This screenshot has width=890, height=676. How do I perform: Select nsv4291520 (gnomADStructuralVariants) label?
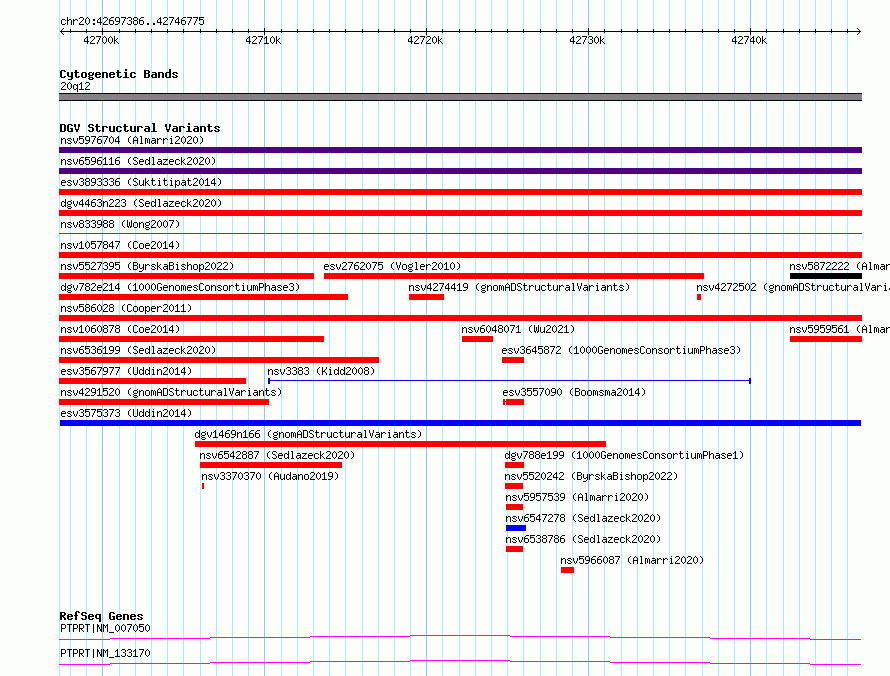(171, 392)
